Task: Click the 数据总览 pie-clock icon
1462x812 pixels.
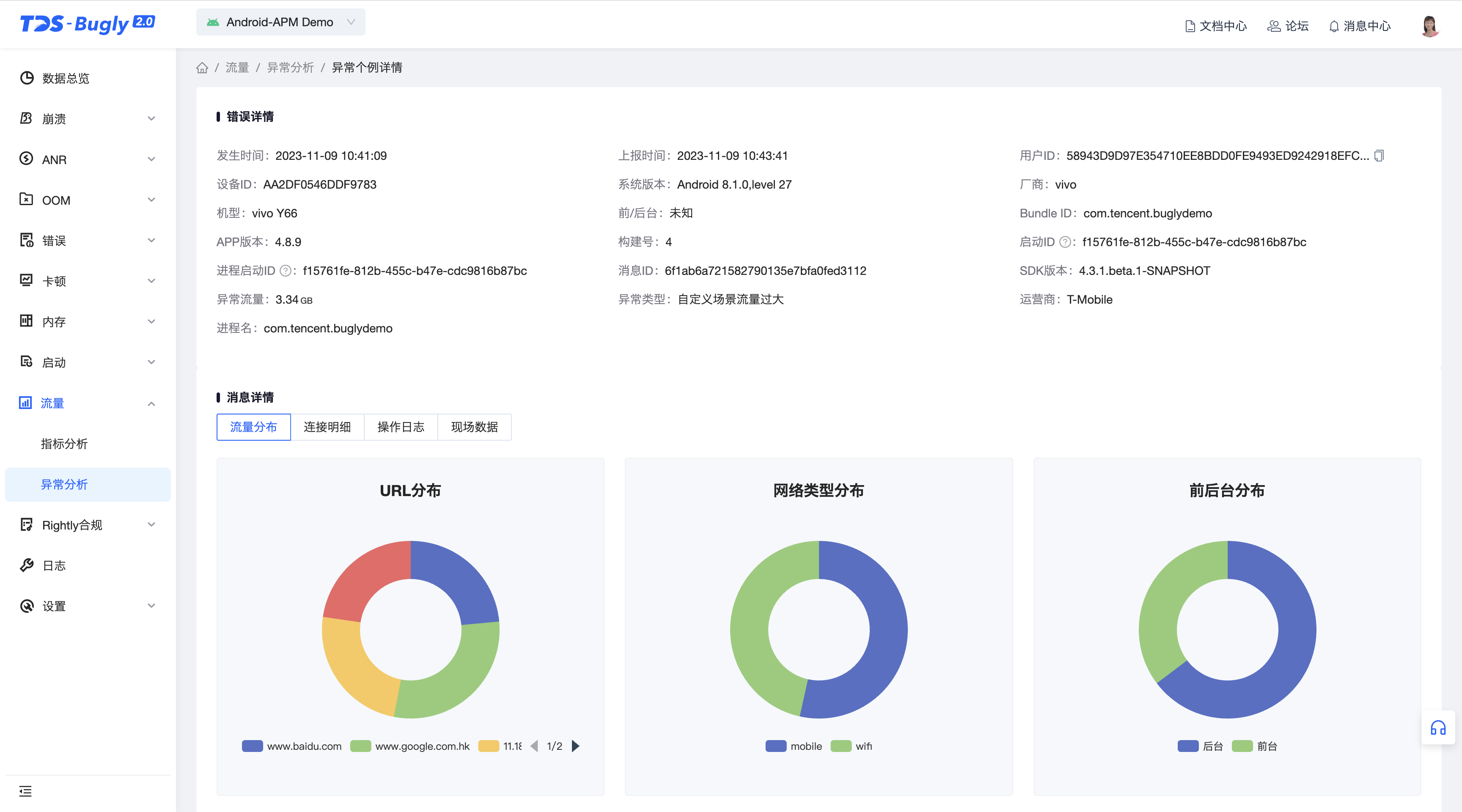Action: [27, 78]
